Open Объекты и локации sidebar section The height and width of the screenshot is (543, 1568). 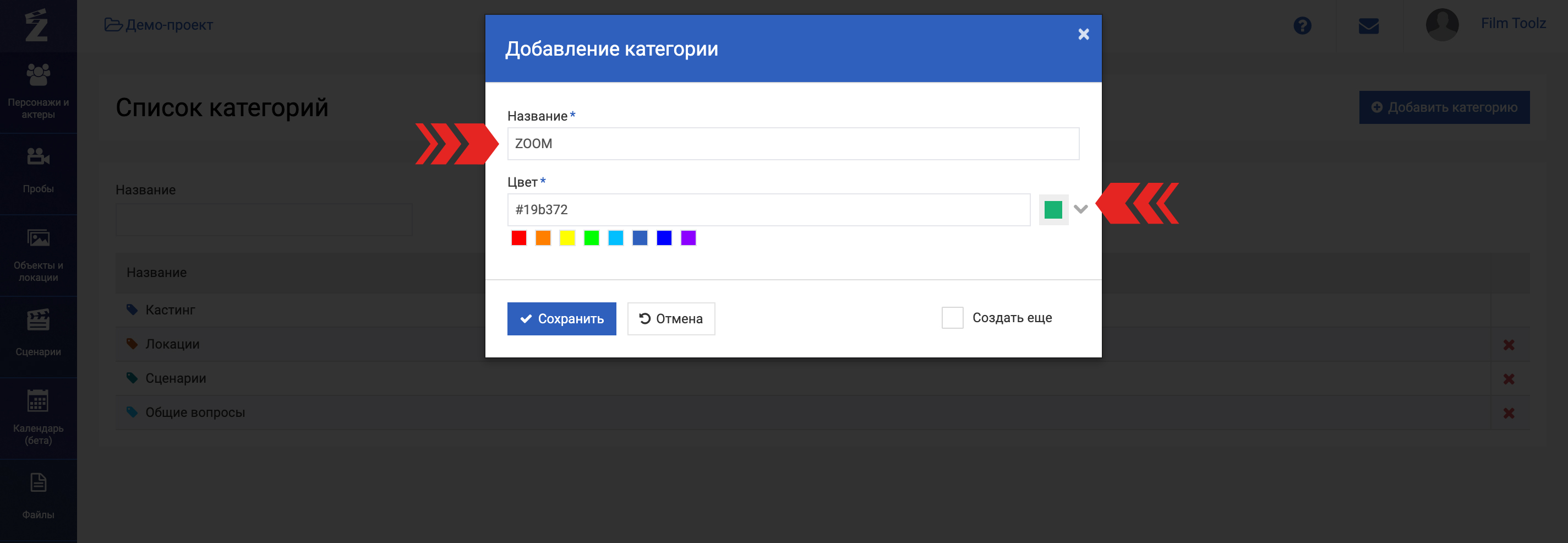[39, 255]
